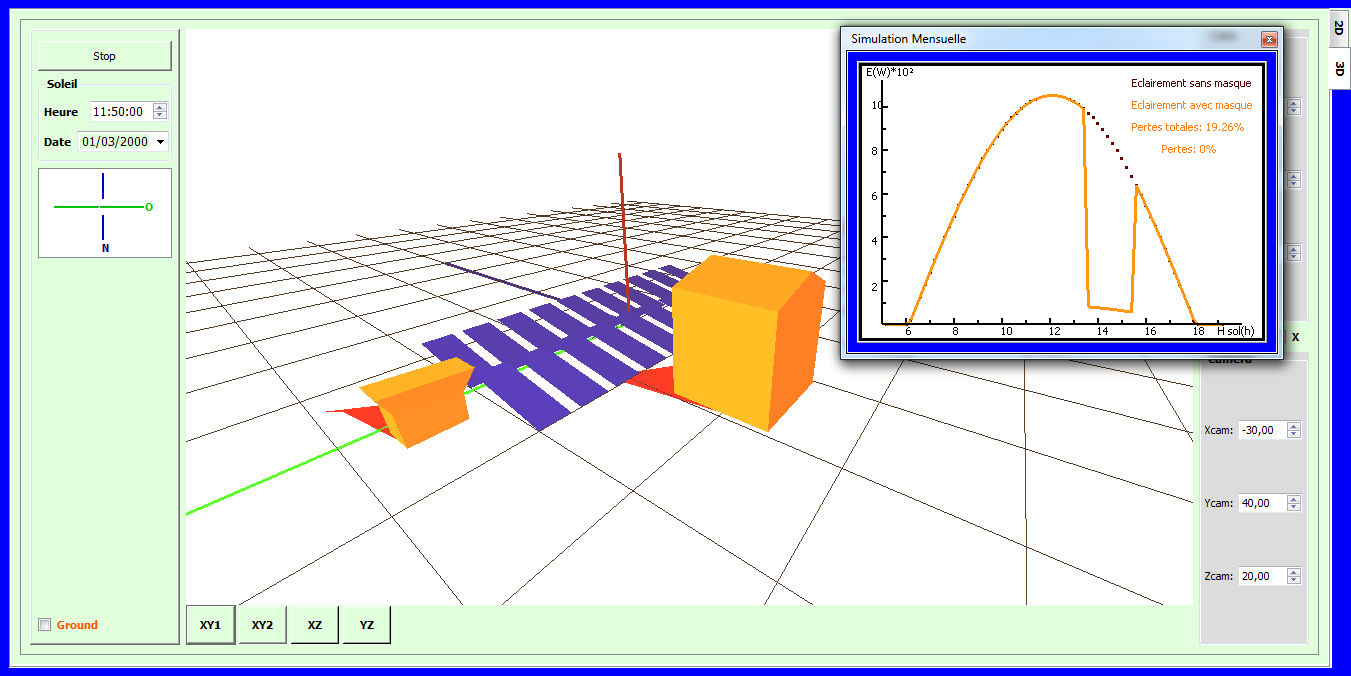Viewport: 1351px width, 676px height.
Task: Click 'Eclairement avec masque' legend text
Action: 1191,105
